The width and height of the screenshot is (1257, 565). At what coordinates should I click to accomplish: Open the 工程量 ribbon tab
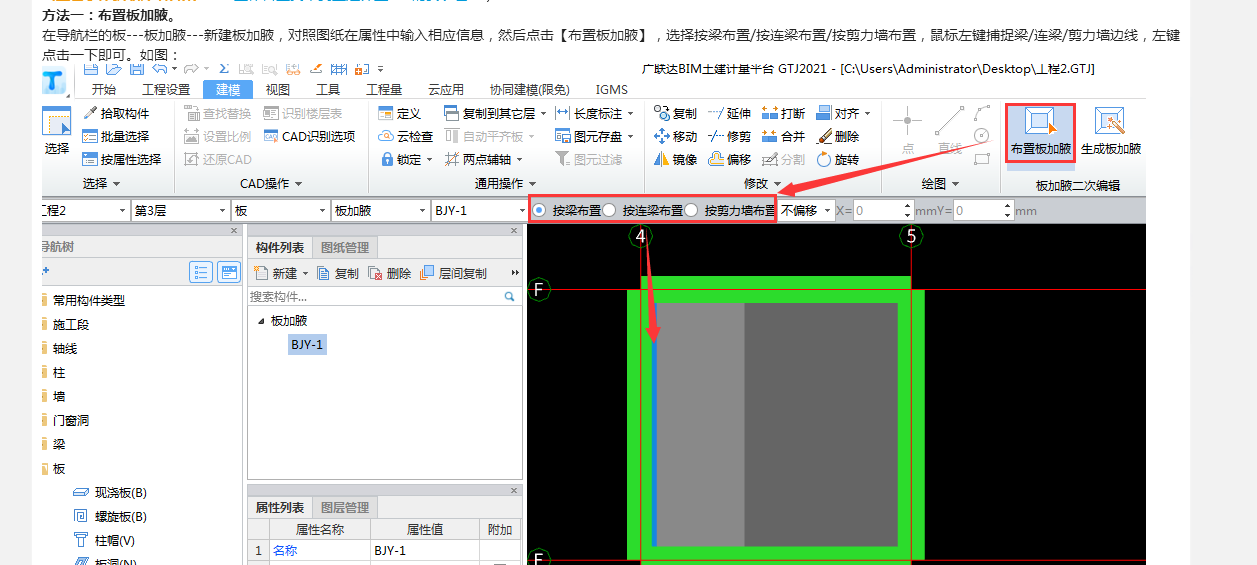point(384,90)
